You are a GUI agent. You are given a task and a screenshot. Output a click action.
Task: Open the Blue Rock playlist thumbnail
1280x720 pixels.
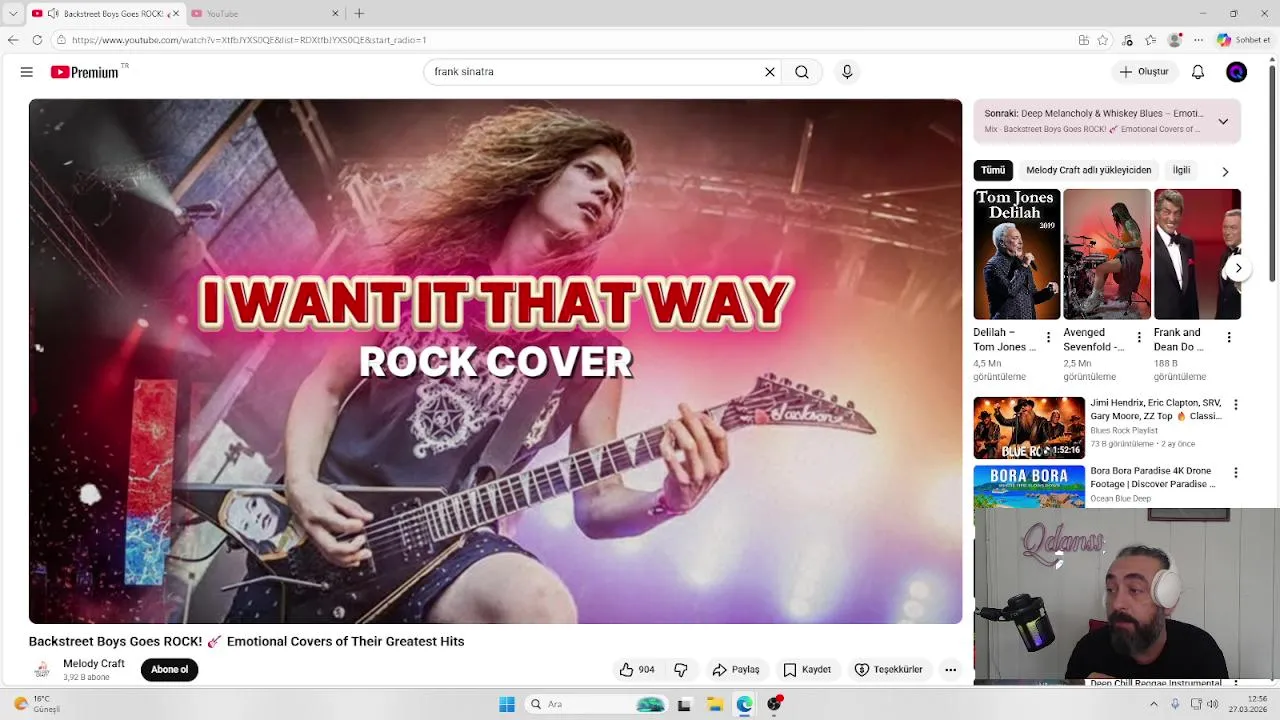(x=1029, y=428)
